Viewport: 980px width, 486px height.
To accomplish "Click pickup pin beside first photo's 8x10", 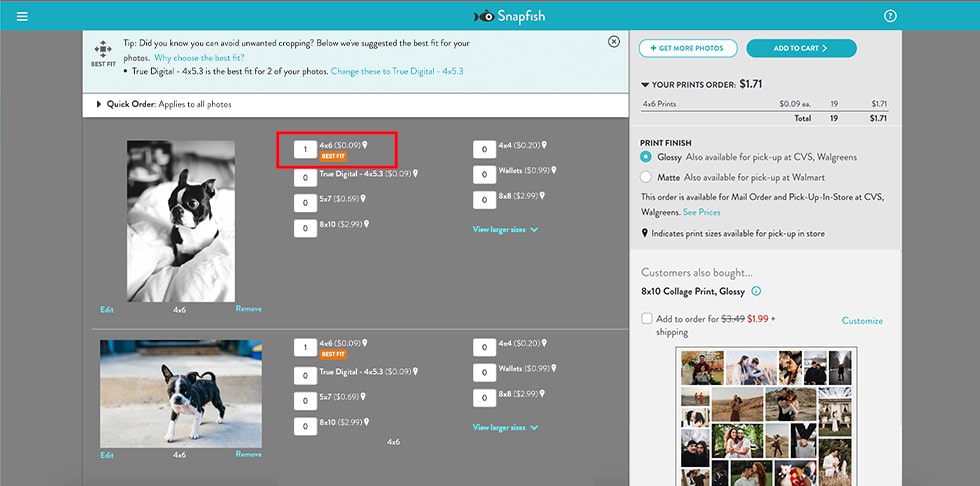I will click(x=366, y=224).
